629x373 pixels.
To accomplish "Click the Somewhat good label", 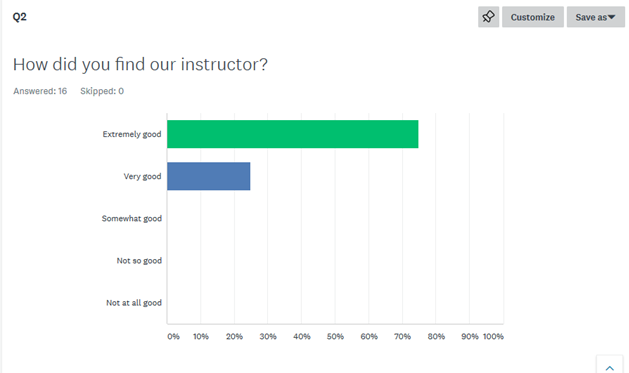I will [x=132, y=219].
